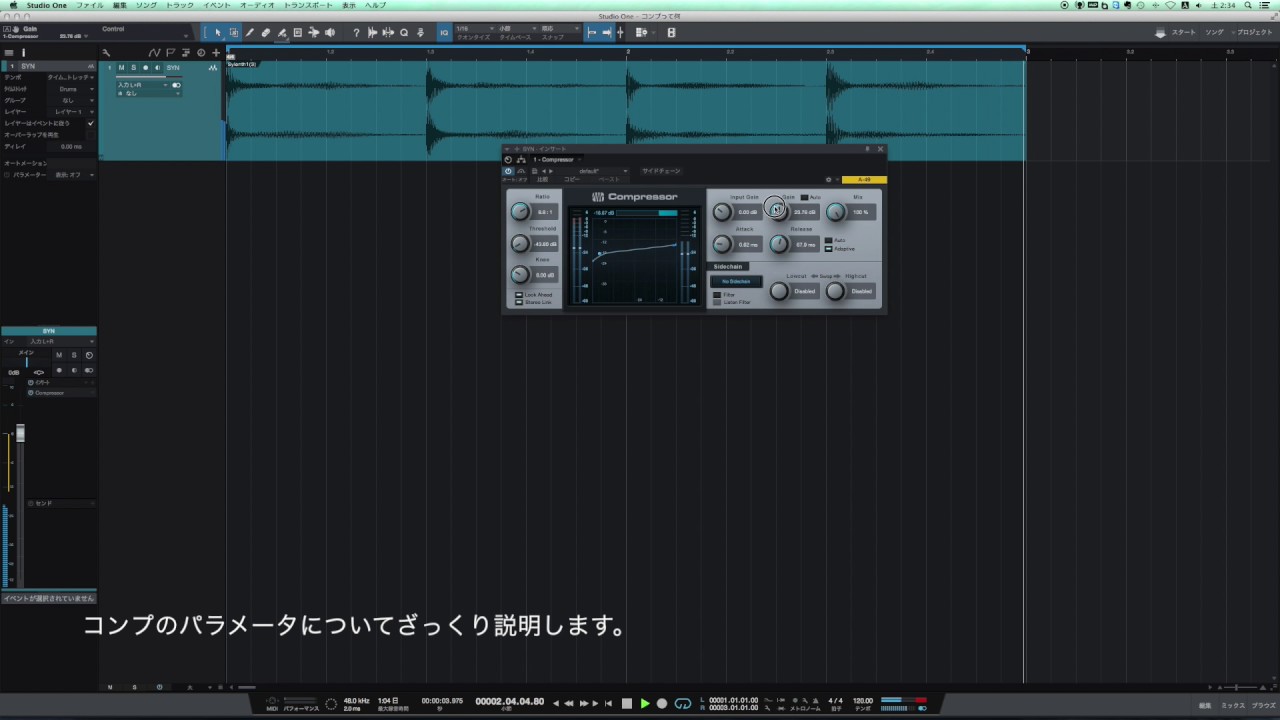
Task: Open the ミックス view button
Action: (x=1232, y=706)
